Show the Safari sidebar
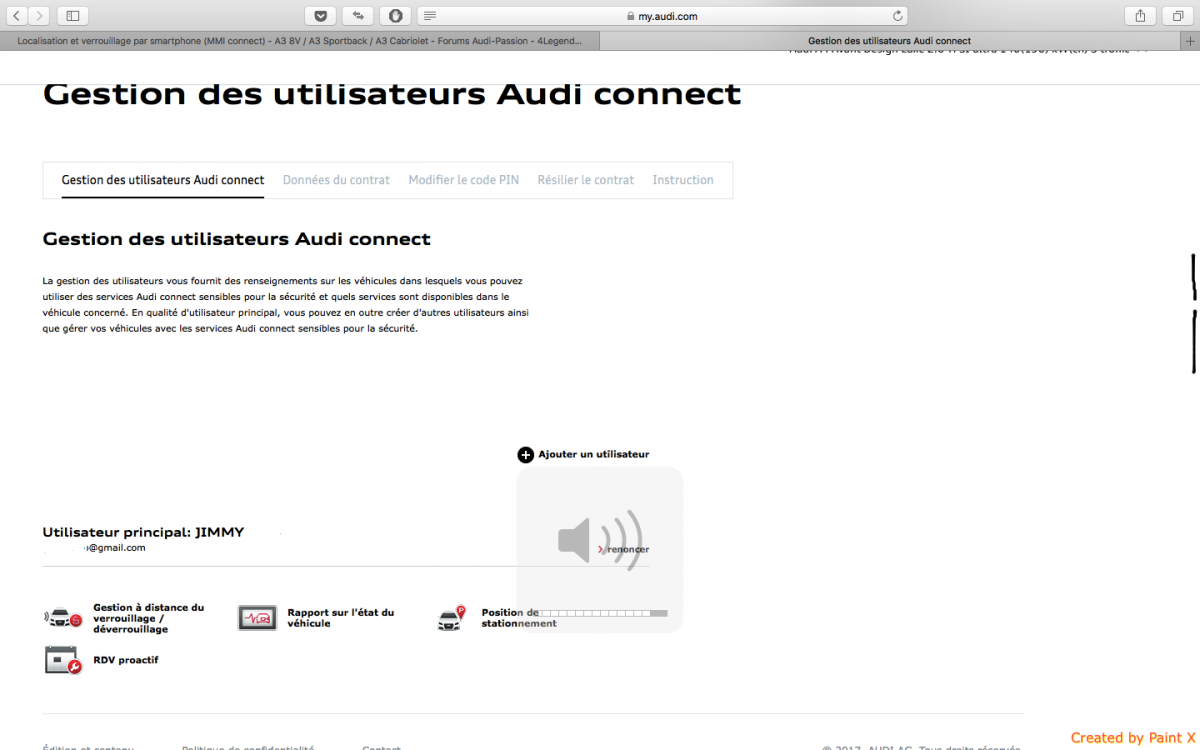The width and height of the screenshot is (1200, 750). pyautogui.click(x=72, y=15)
